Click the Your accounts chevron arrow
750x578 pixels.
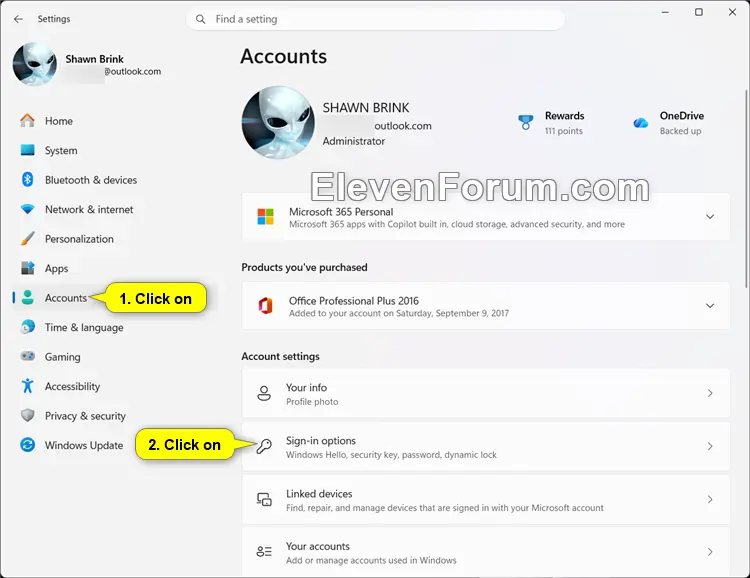[x=710, y=552]
